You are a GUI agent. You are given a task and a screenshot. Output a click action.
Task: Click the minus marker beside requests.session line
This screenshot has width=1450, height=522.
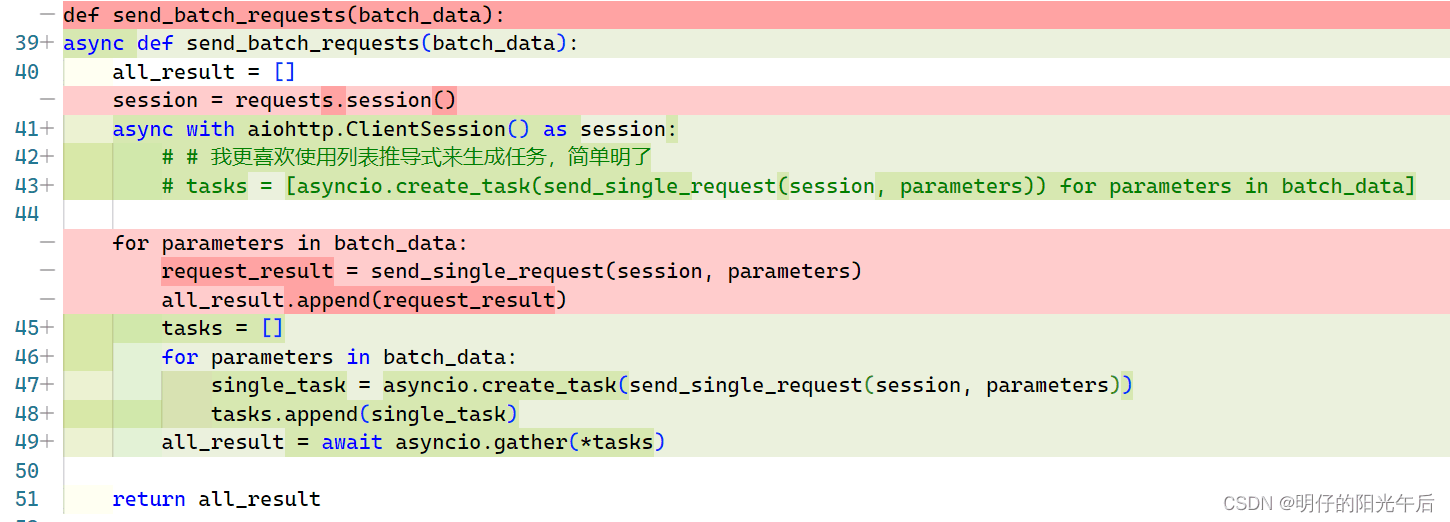(47, 100)
